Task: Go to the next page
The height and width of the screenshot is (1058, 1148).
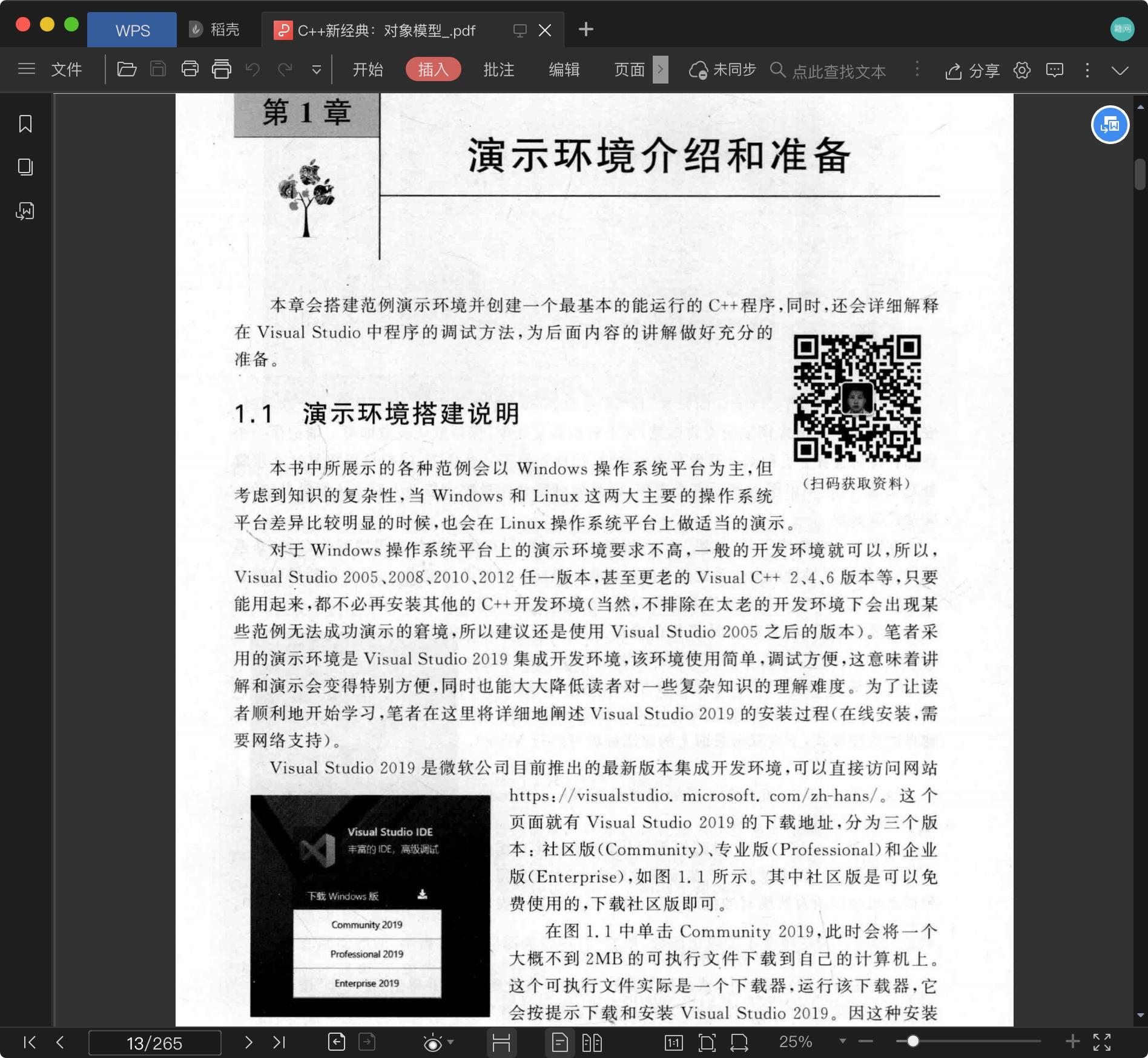Action: point(248,1042)
